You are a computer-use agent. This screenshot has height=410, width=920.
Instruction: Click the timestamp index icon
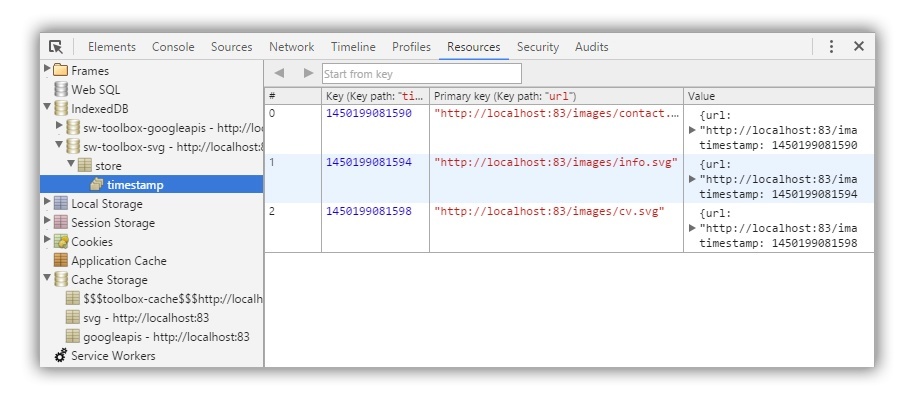point(97,185)
